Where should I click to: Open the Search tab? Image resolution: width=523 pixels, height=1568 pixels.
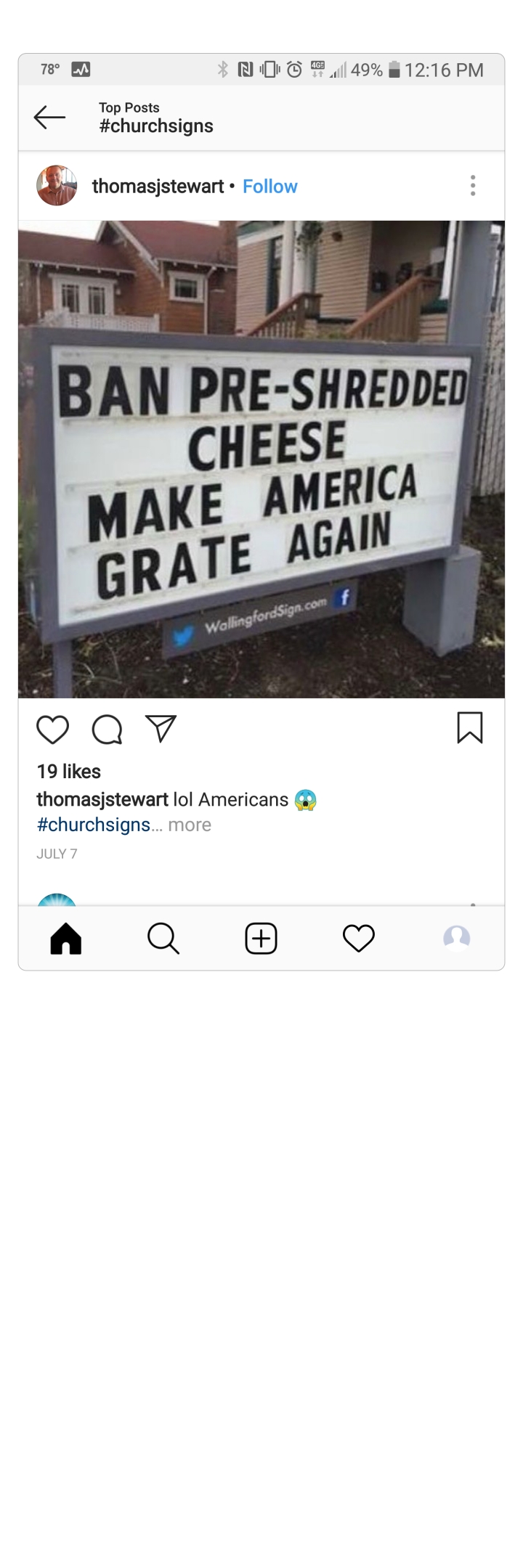[163, 938]
